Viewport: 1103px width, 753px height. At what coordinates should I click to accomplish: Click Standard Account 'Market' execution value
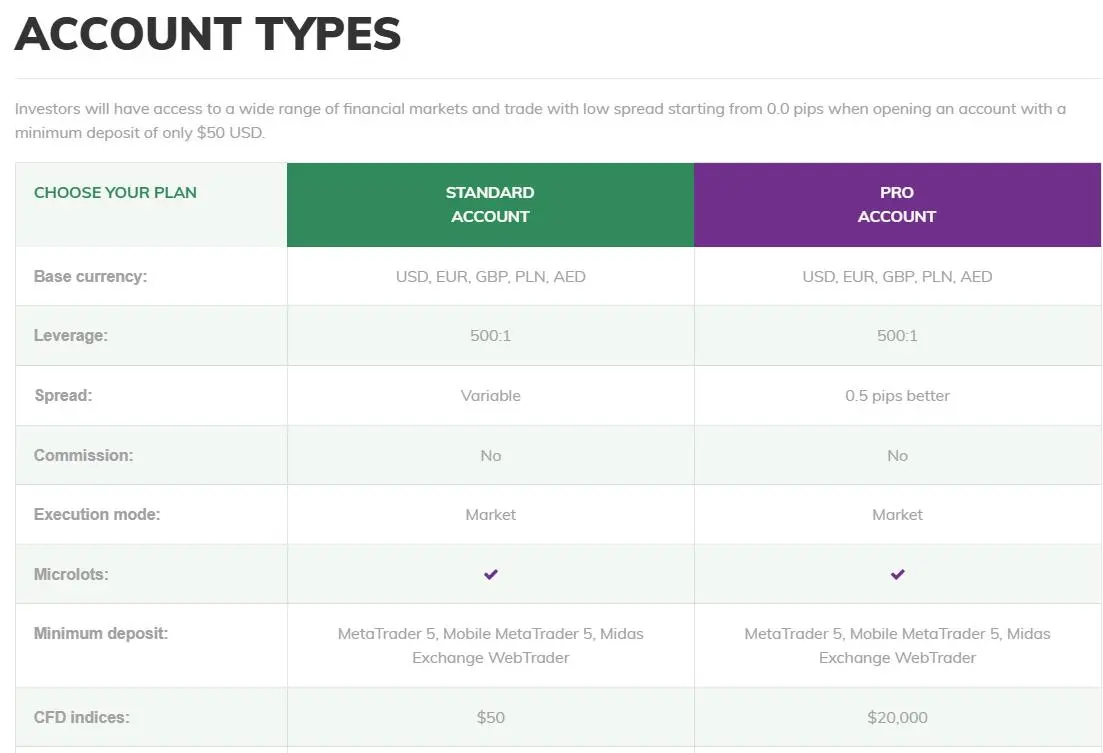point(490,514)
